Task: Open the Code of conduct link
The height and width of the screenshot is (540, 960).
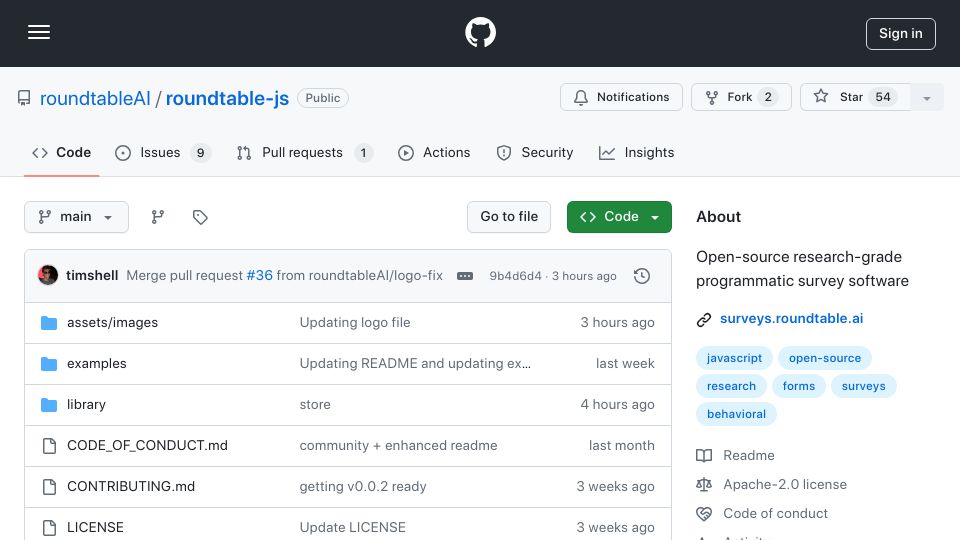Action: 775,513
